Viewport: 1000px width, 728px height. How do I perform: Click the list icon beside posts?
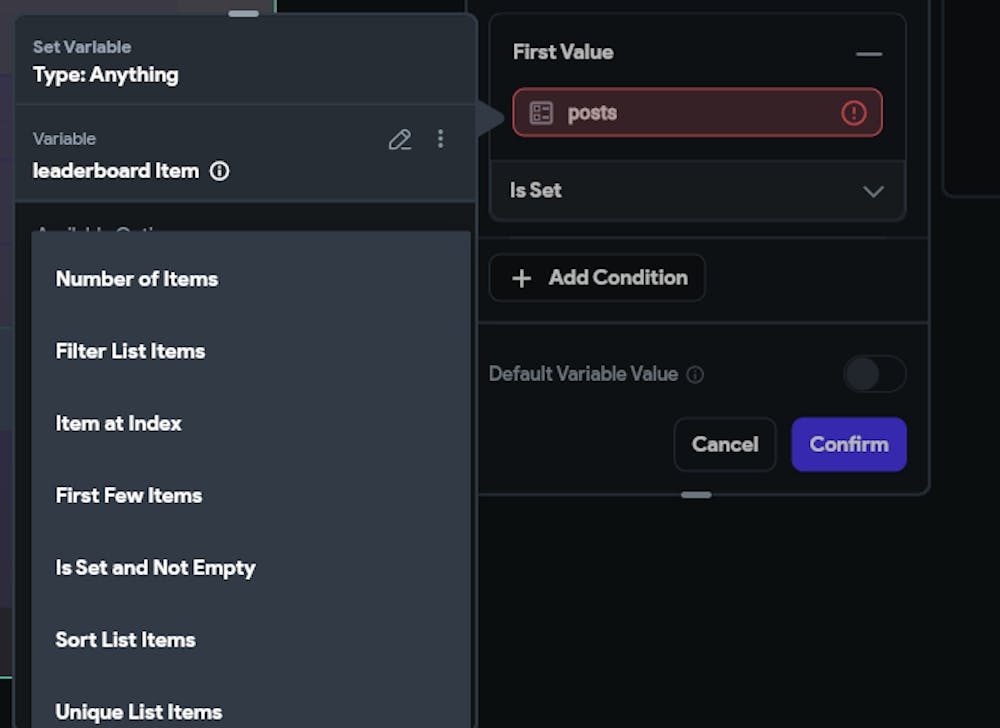541,113
